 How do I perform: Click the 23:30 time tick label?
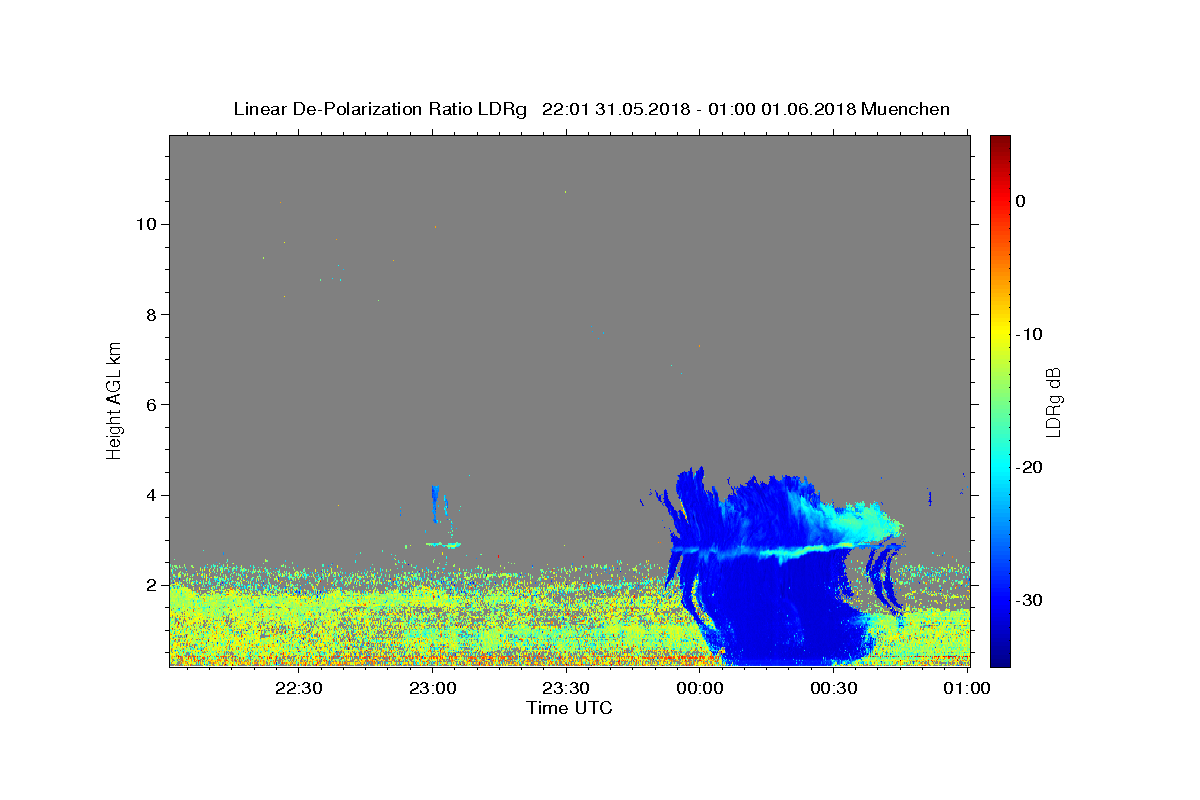tap(566, 688)
